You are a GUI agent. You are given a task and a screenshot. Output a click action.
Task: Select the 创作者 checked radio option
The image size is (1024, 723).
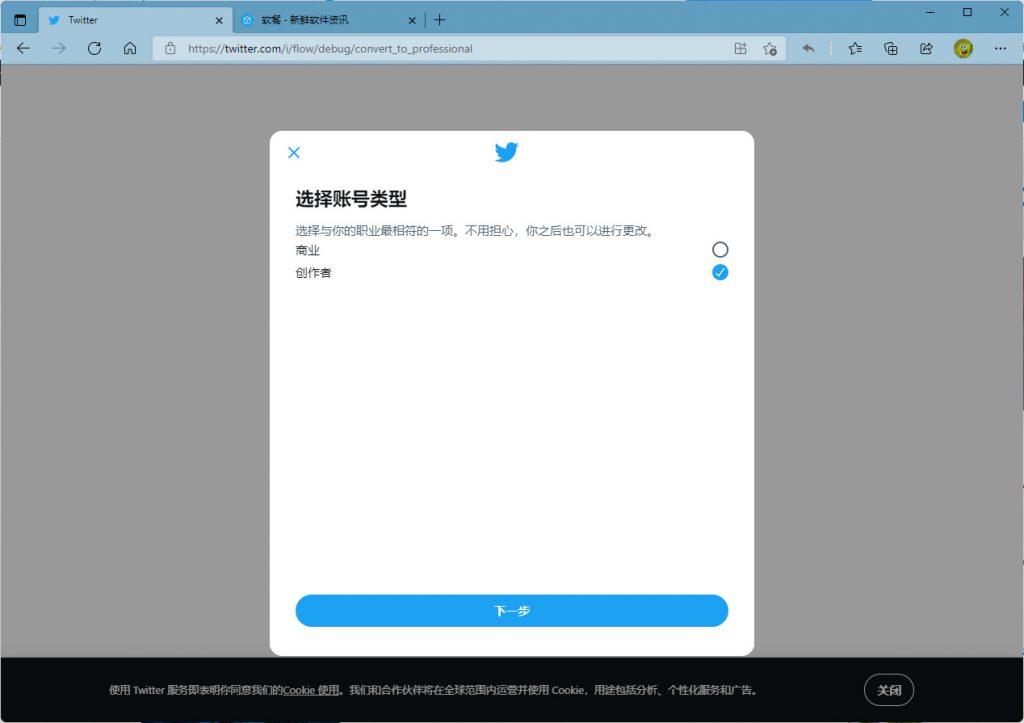click(720, 272)
